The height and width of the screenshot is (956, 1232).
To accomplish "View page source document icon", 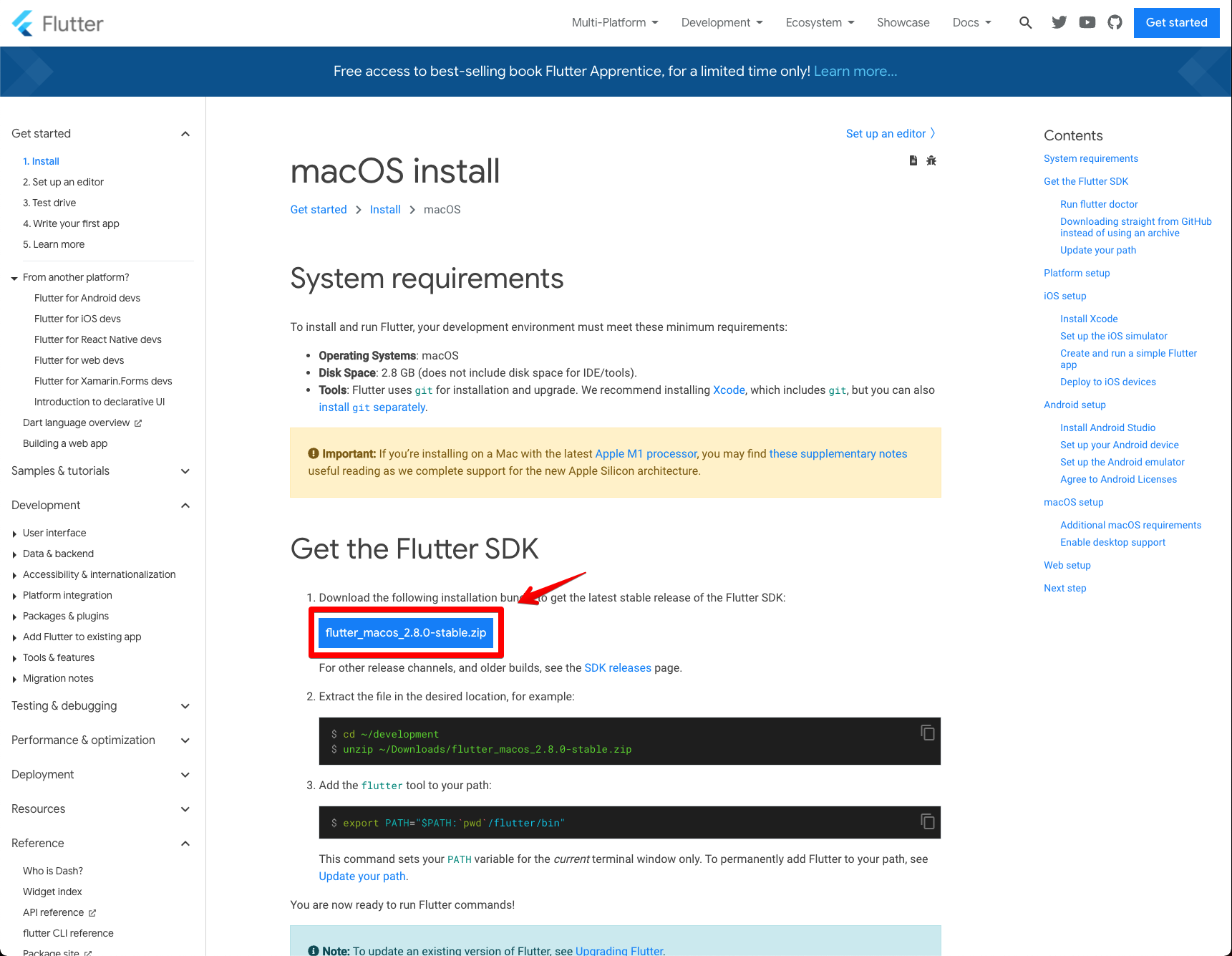I will coord(913,160).
